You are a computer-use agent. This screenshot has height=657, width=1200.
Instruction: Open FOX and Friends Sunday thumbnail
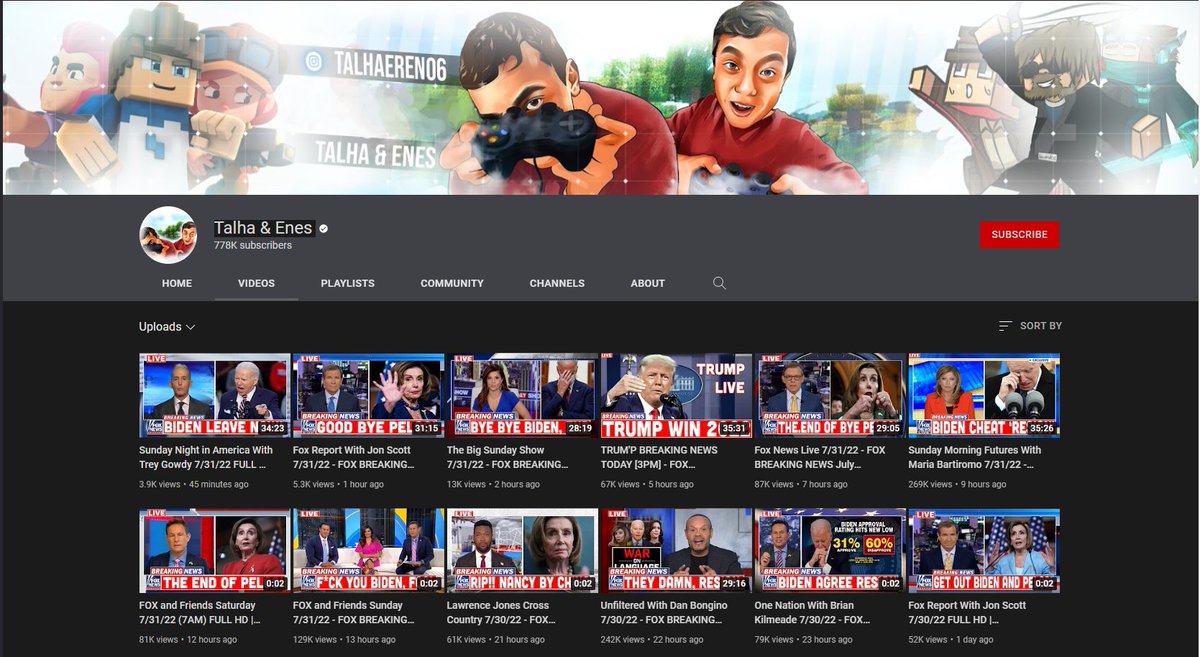[368, 550]
